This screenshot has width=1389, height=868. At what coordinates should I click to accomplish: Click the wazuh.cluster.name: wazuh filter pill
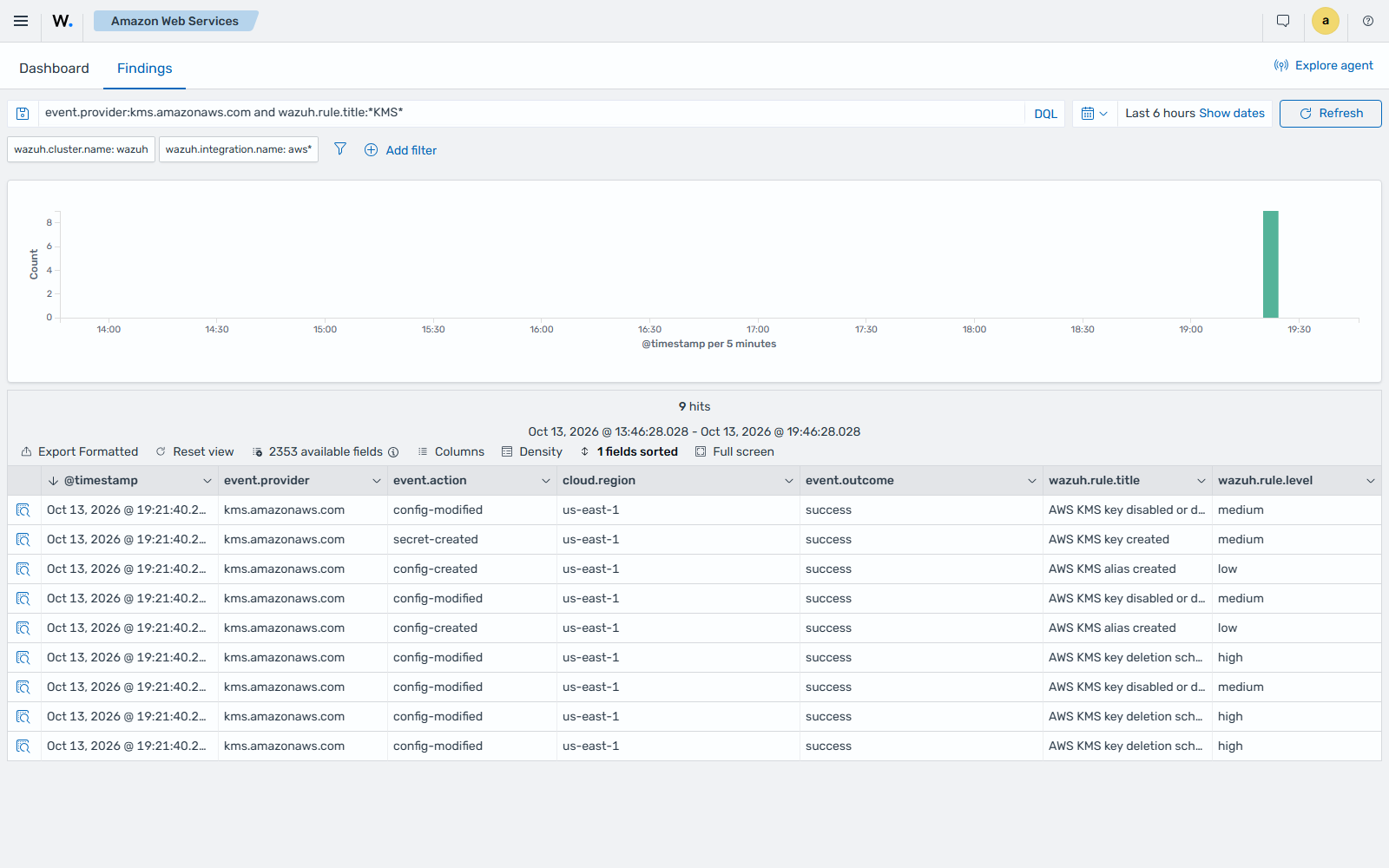81,149
